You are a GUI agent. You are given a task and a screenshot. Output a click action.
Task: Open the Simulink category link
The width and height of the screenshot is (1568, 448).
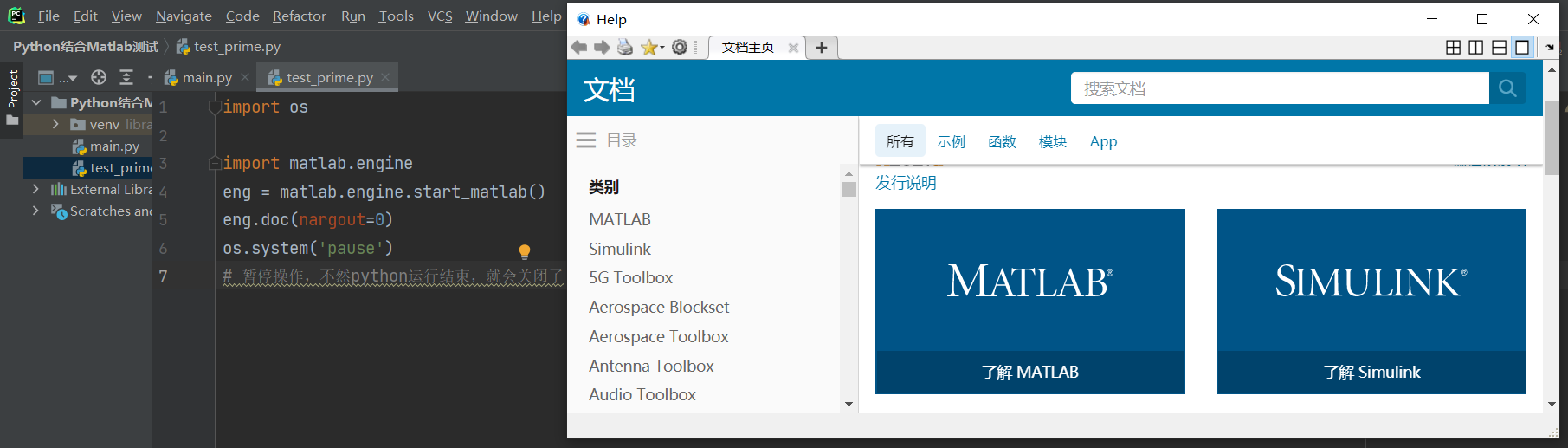tap(620, 250)
